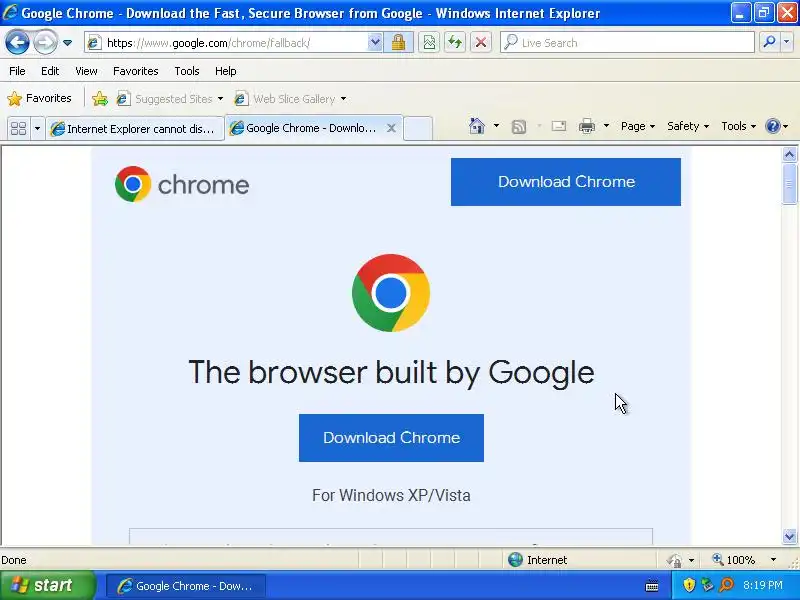
Task: Open the Windows start button
Action: pos(47,585)
